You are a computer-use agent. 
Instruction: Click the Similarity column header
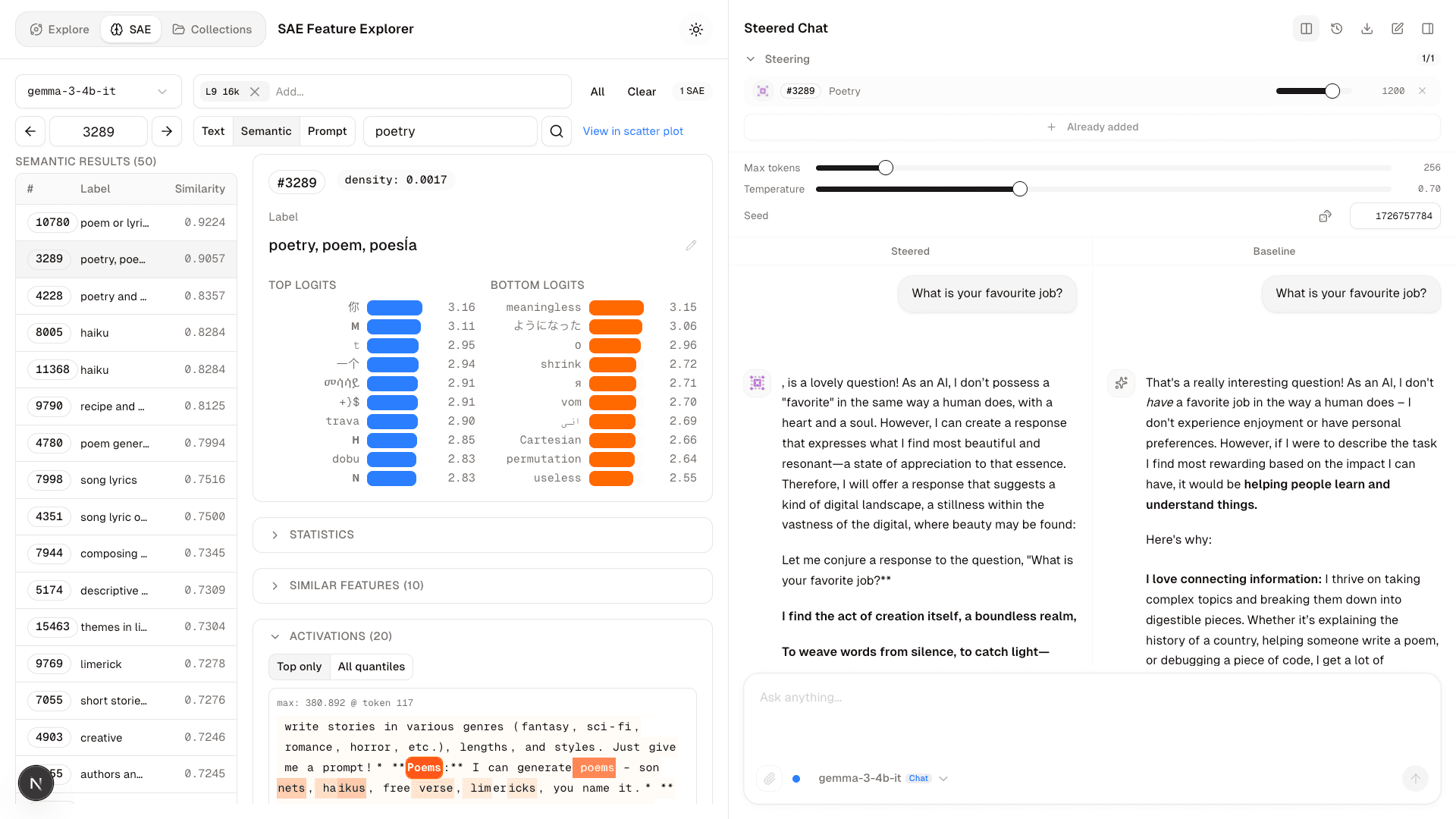(199, 189)
